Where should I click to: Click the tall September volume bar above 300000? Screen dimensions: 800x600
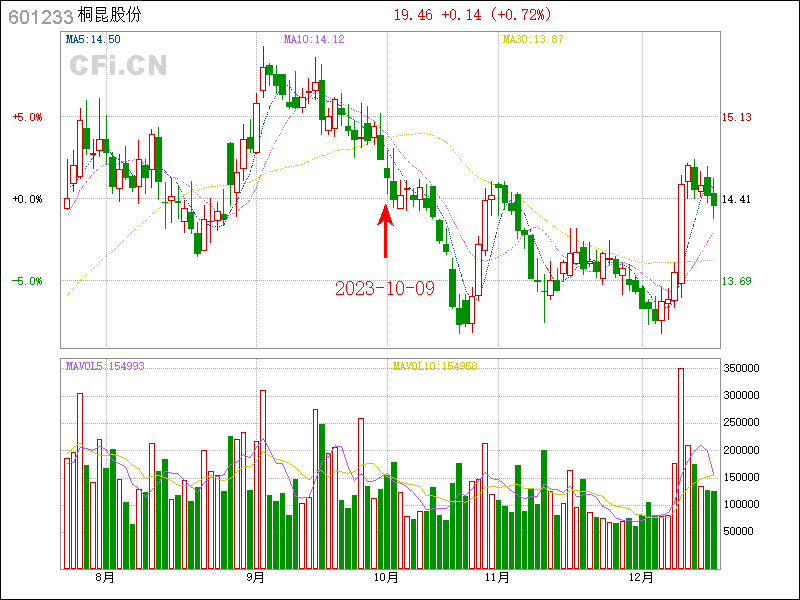coord(263,480)
